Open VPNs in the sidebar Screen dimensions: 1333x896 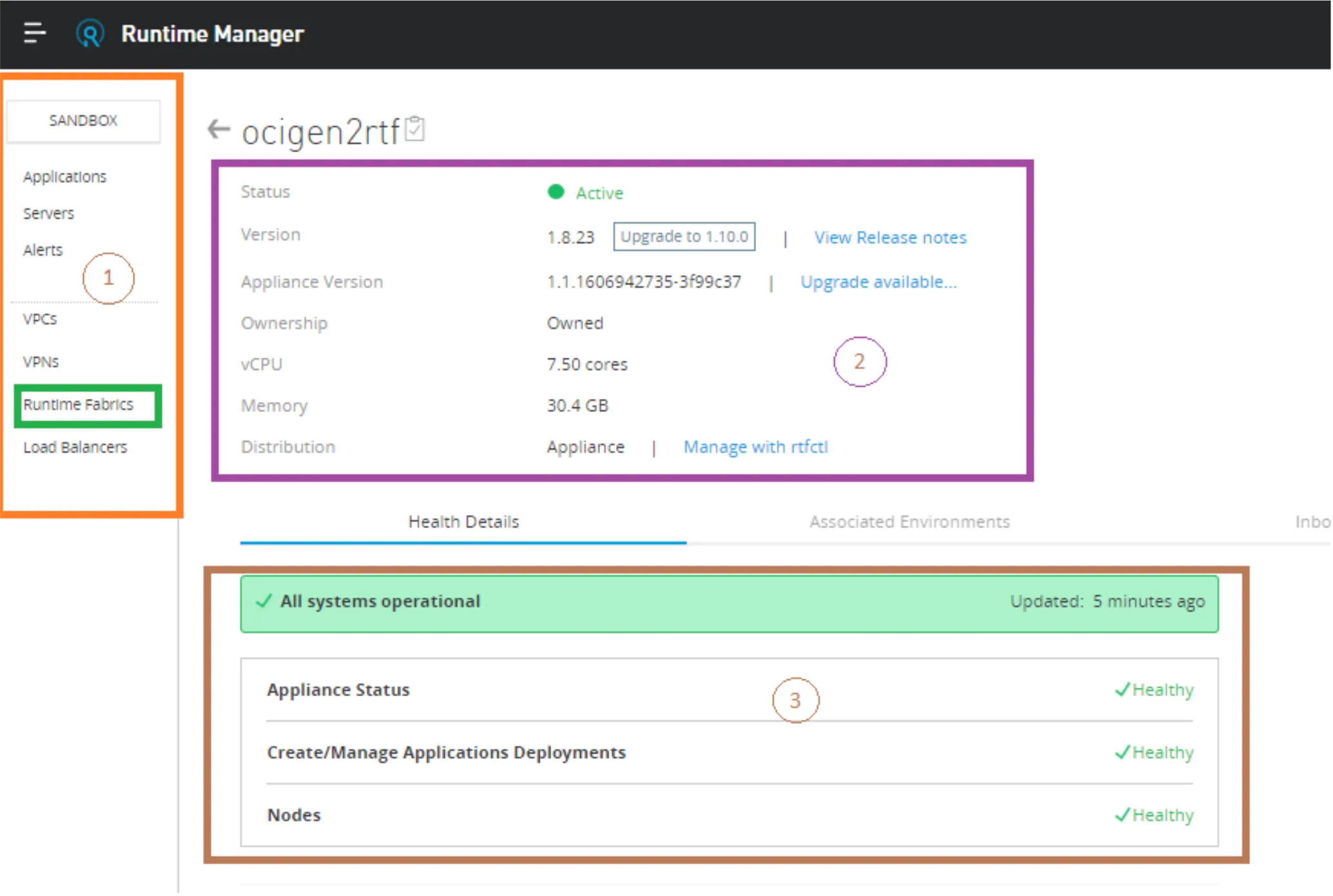[41, 362]
